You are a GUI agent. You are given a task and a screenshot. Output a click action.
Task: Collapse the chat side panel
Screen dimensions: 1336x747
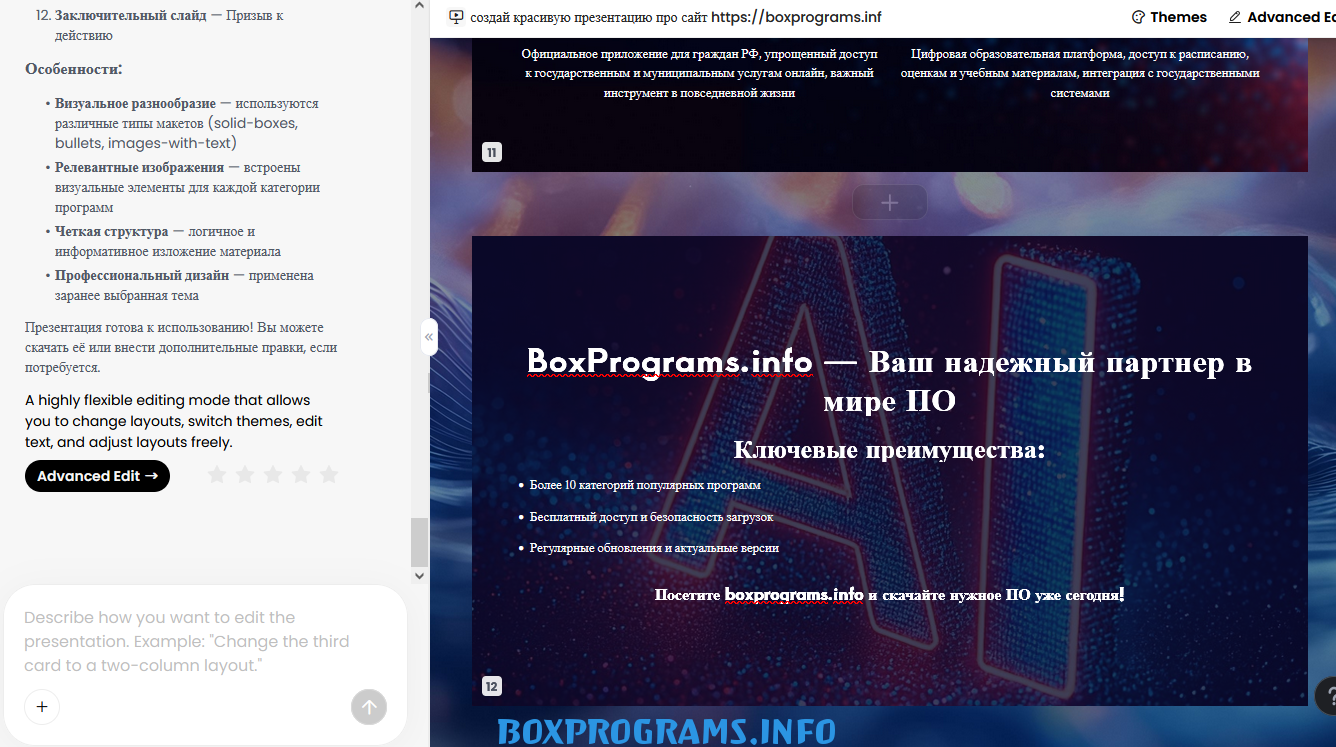(429, 337)
